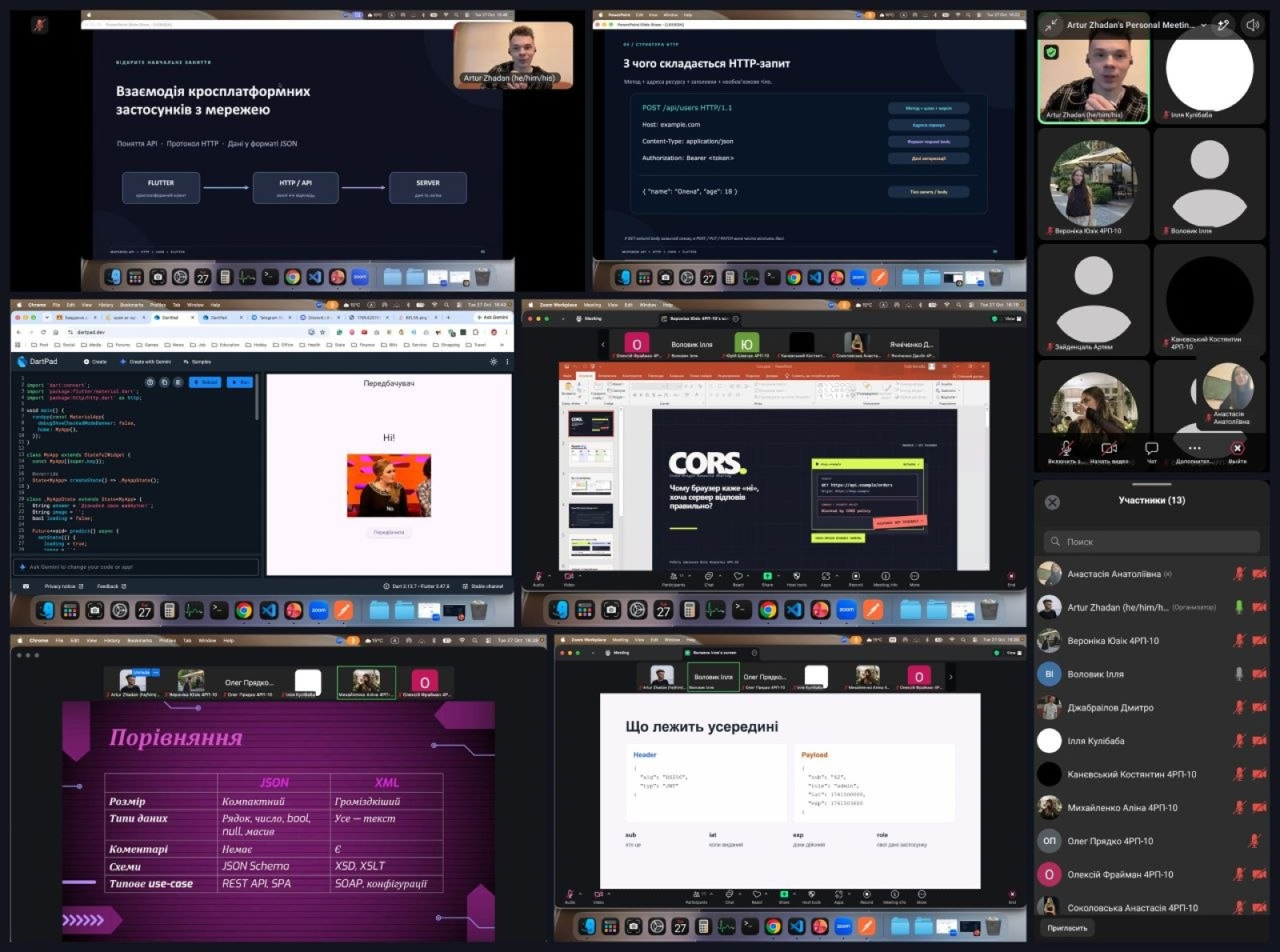Image resolution: width=1280 pixels, height=952 pixels.
Task: Expand Artur Zhadan's Personal Meeting title chevron
Action: [x=1203, y=25]
